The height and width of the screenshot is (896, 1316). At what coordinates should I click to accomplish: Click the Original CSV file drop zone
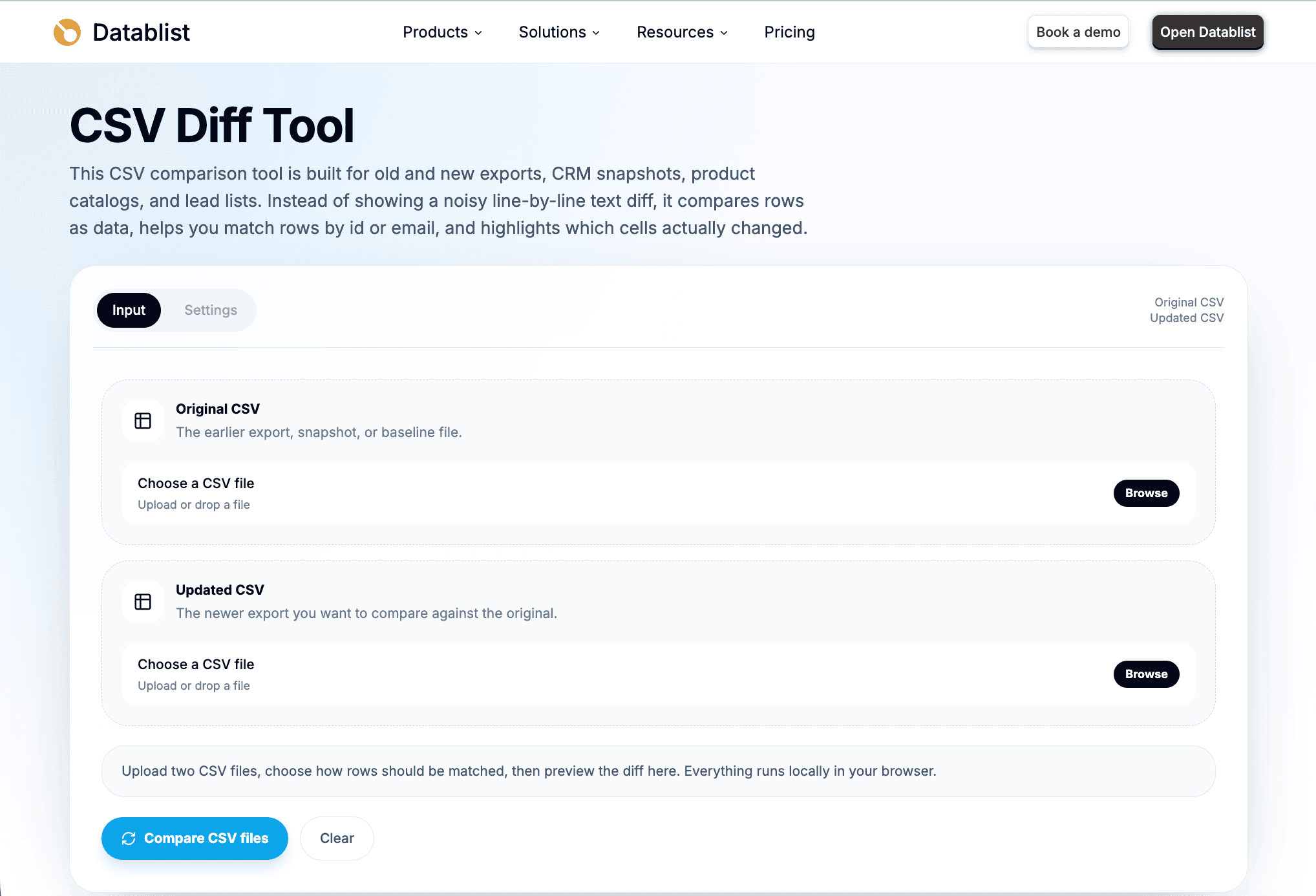click(x=658, y=493)
